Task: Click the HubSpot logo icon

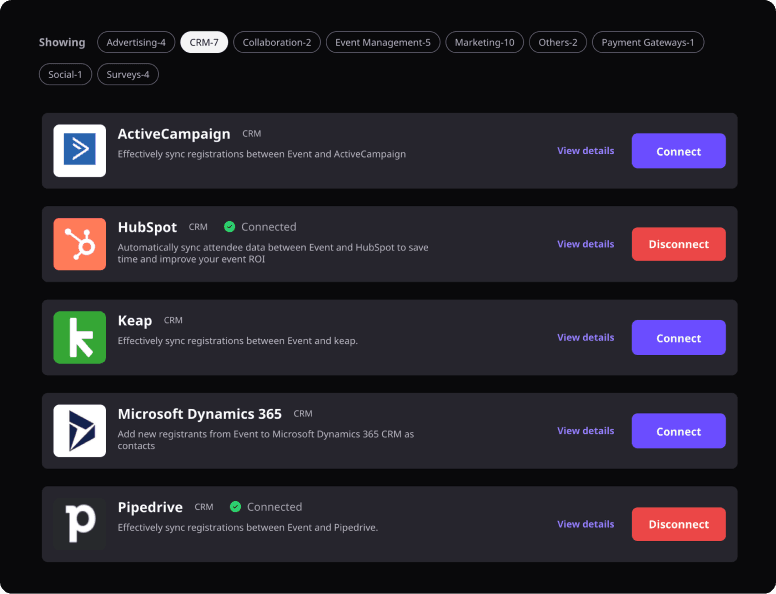Action: coord(80,244)
